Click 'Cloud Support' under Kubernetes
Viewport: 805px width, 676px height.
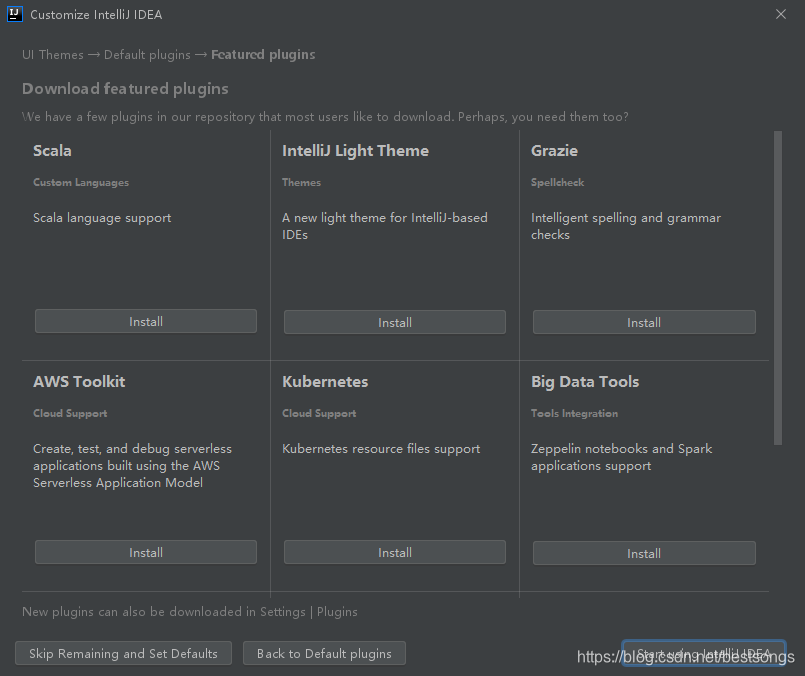pyautogui.click(x=319, y=413)
